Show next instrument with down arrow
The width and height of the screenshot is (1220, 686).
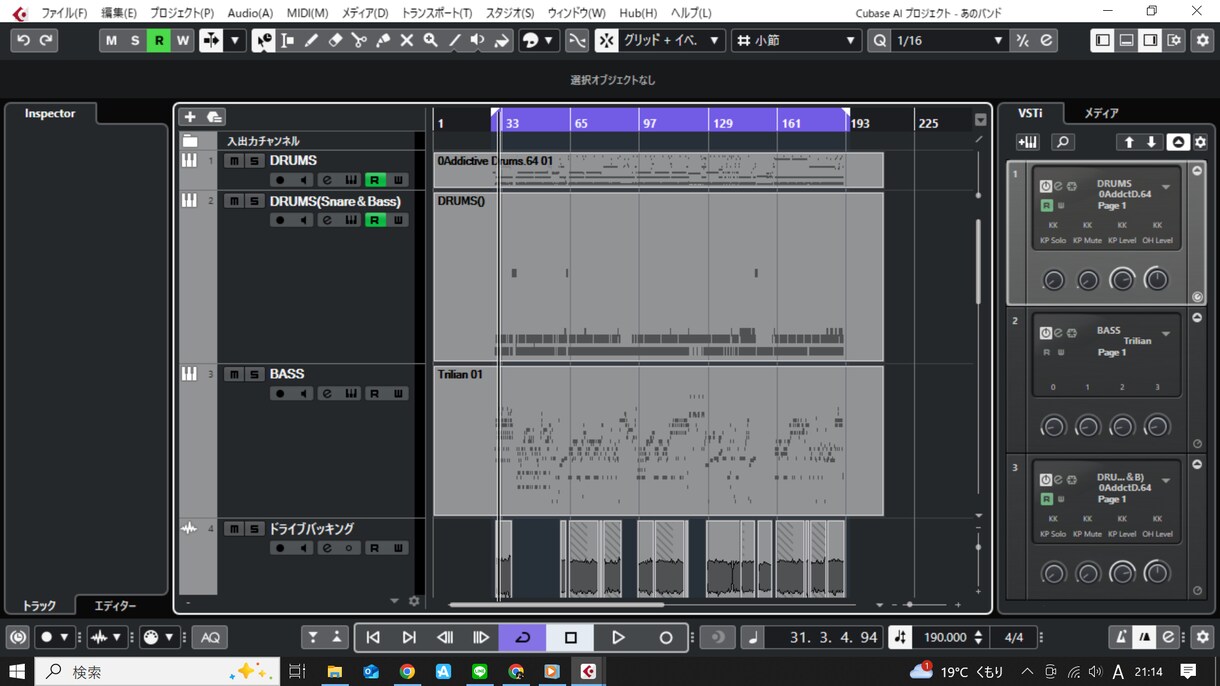pos(1152,142)
